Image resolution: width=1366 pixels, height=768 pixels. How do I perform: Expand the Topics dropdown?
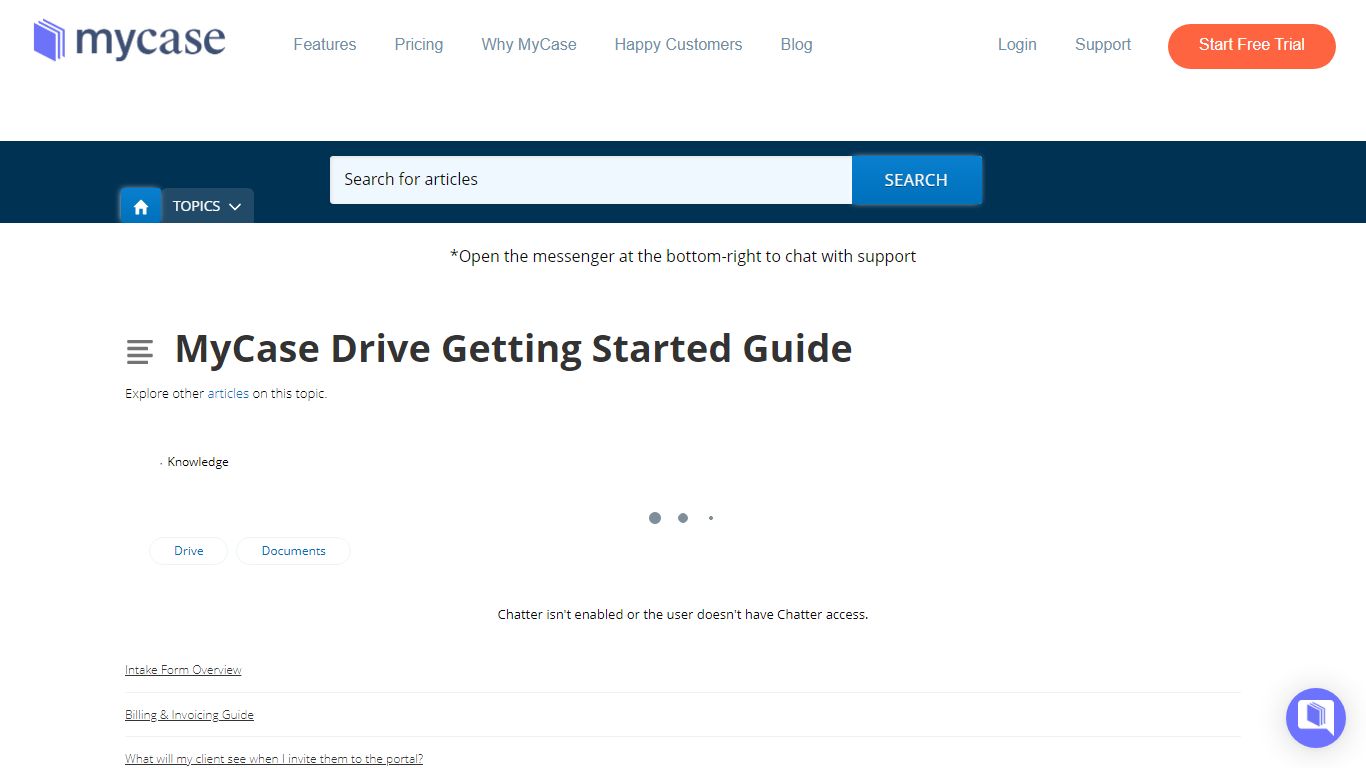207,206
